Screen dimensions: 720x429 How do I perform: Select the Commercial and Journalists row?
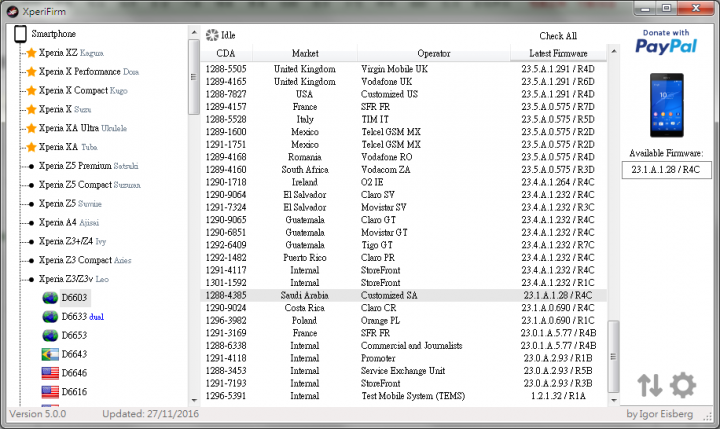pyautogui.click(x=403, y=345)
